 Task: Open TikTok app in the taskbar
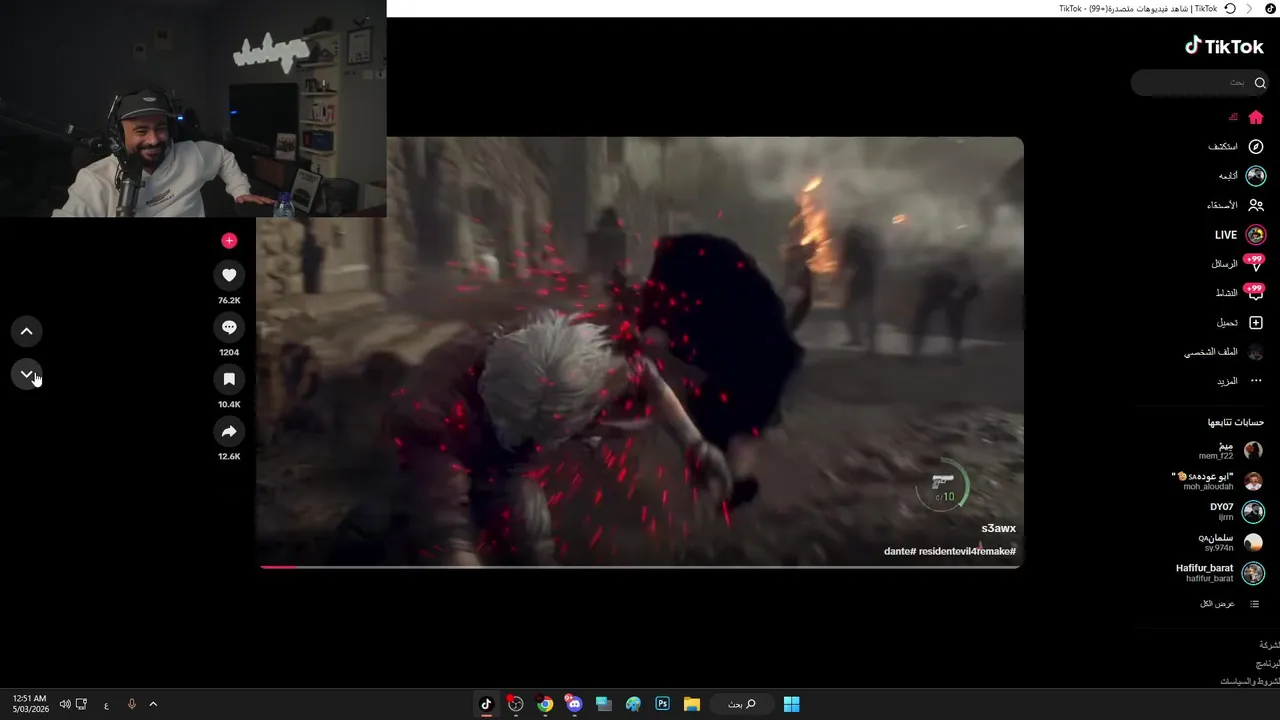(486, 704)
